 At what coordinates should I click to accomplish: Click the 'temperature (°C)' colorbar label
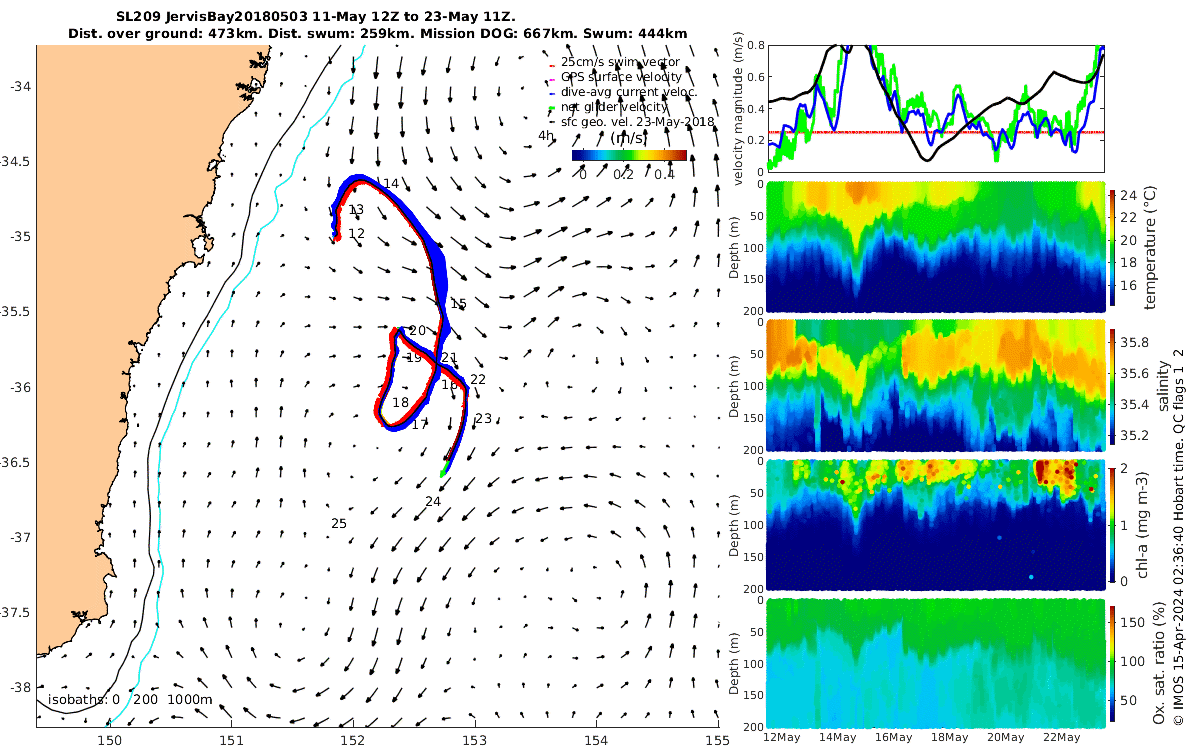click(1150, 246)
